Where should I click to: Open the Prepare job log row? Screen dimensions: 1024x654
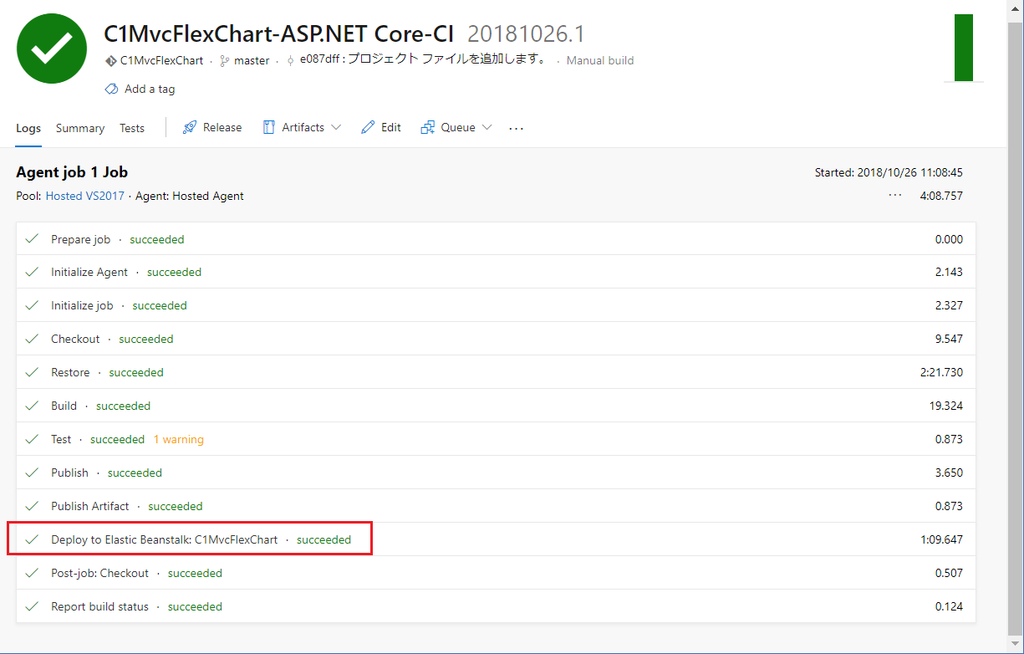tap(496, 239)
